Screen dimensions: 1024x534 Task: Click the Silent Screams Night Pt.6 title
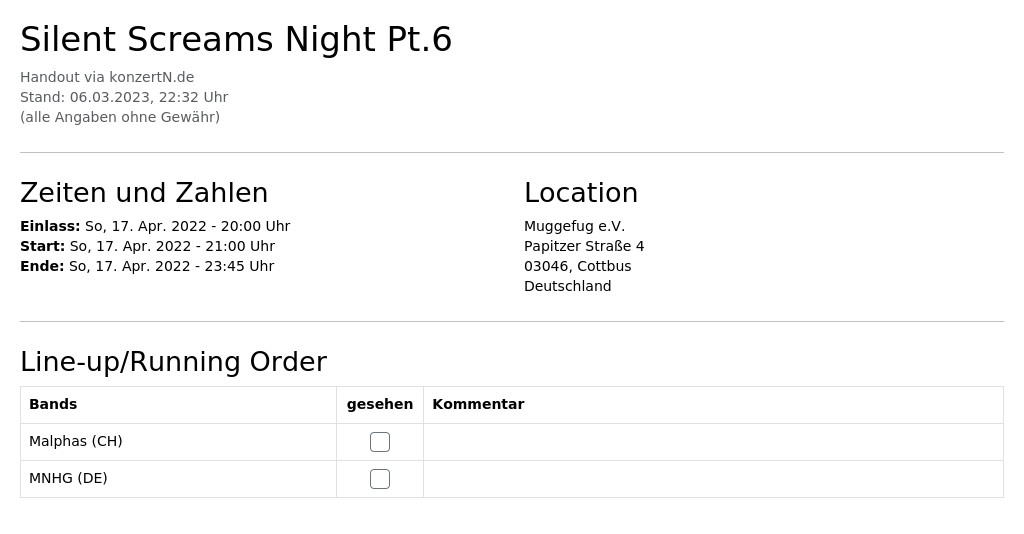(236, 39)
